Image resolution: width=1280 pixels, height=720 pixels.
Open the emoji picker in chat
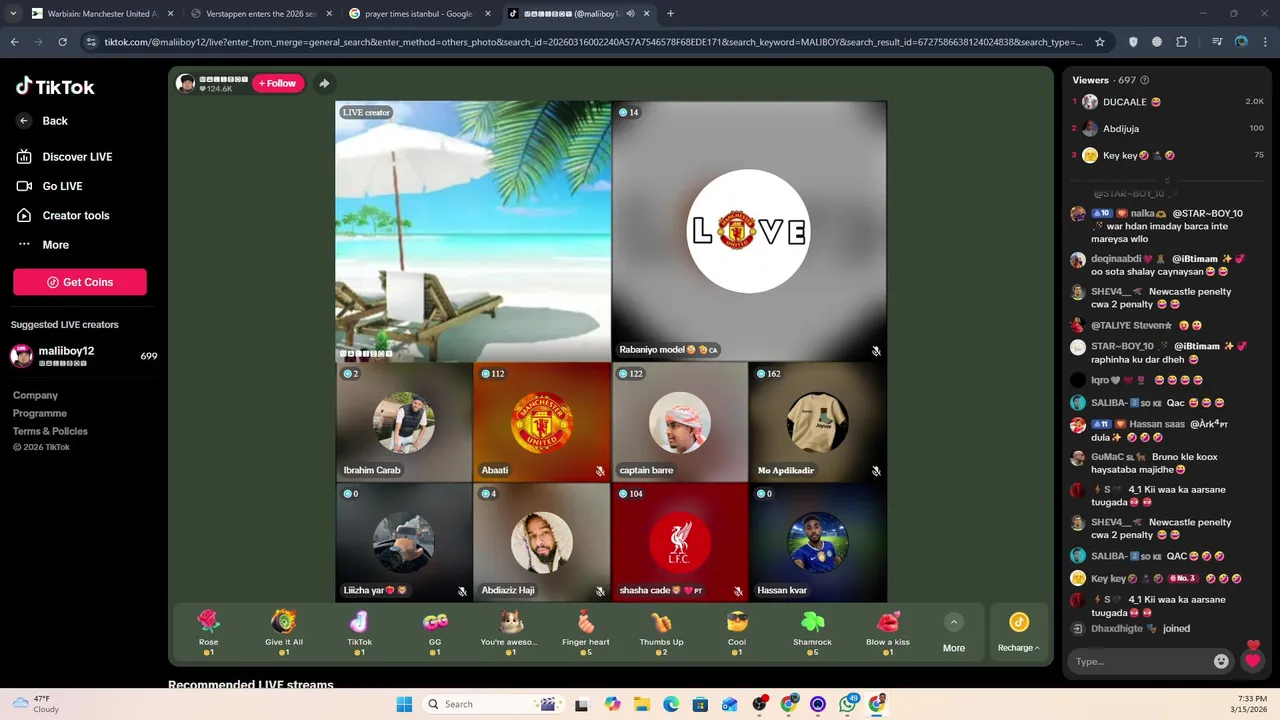1221,661
